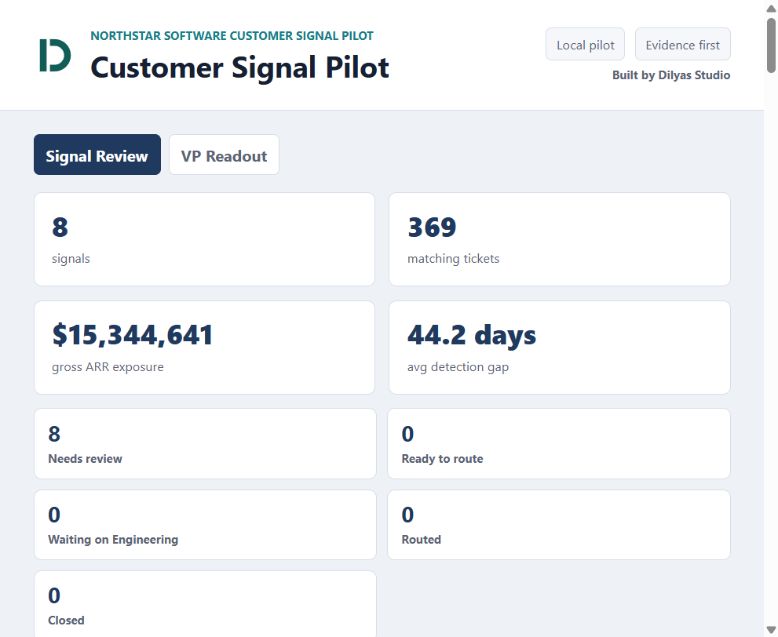This screenshot has height=637, width=778.
Task: Click the 369 matching tickets card
Action: tap(560, 239)
